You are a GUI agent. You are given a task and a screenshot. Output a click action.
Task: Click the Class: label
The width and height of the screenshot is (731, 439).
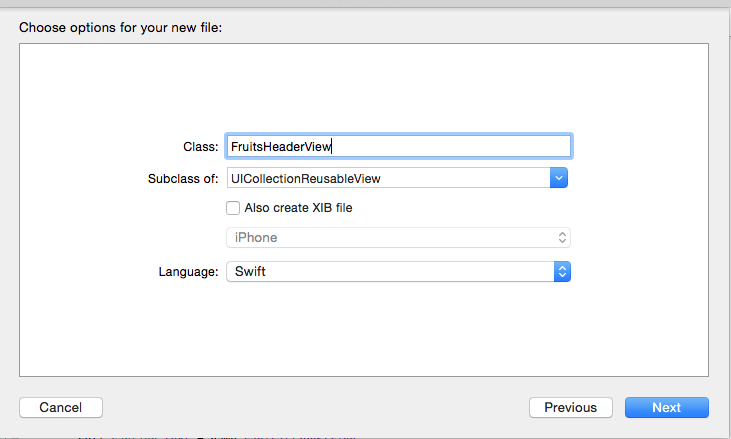[x=200, y=147]
